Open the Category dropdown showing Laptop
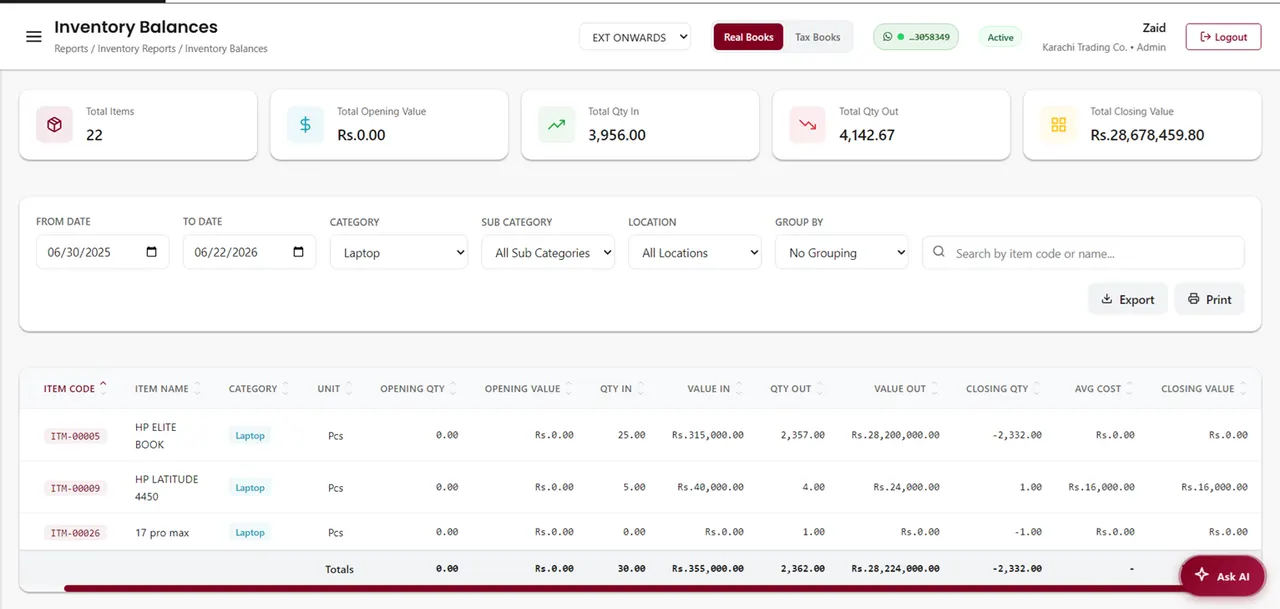 (399, 252)
